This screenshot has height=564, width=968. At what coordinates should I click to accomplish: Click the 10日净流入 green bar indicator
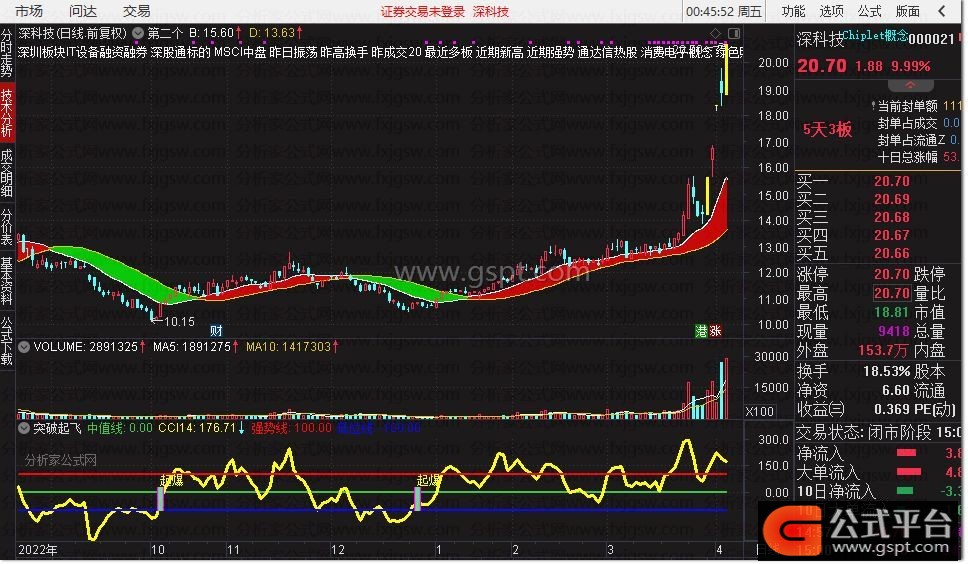[x=904, y=492]
